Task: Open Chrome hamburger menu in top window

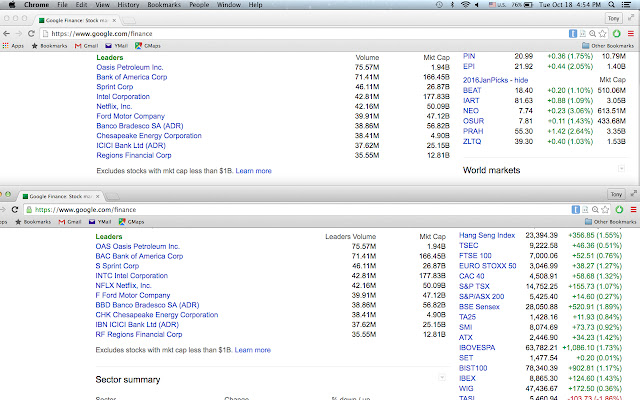Action: [631, 33]
